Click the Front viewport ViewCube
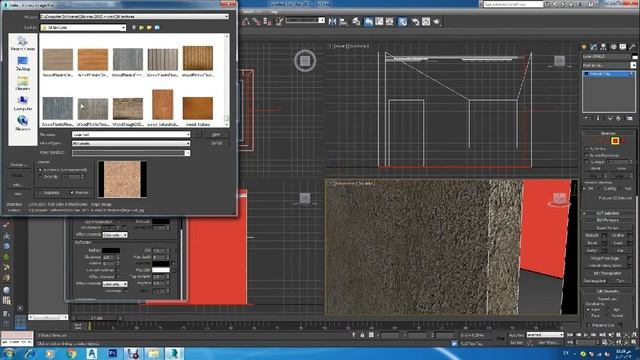The height and width of the screenshot is (360, 640). 559,61
